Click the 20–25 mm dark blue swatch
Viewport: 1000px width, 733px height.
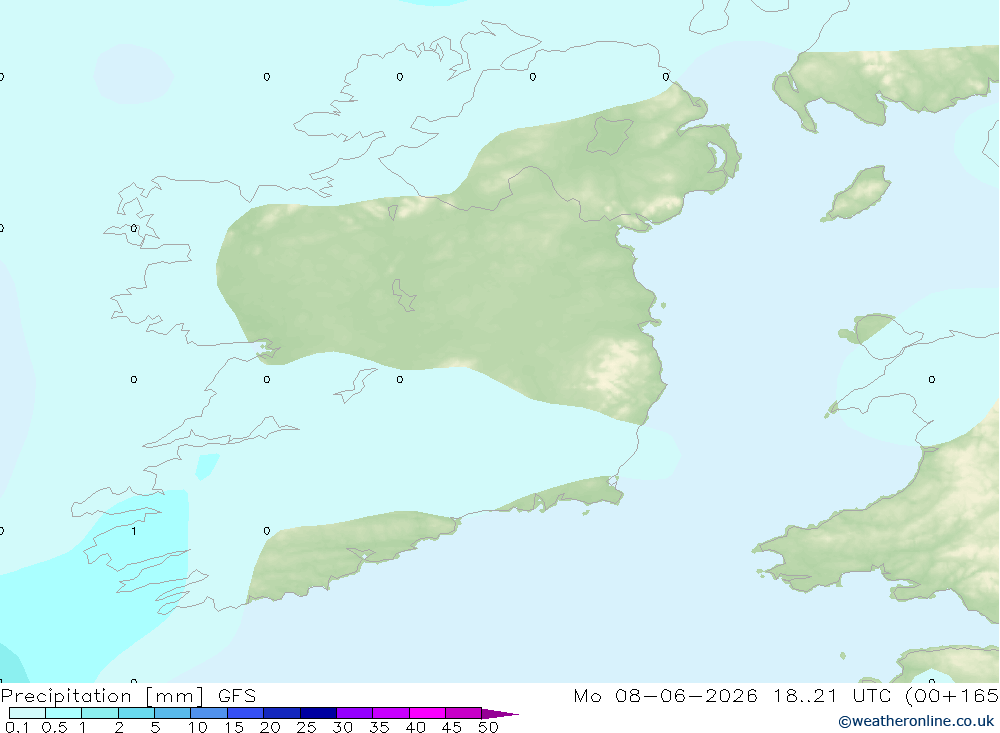[x=282, y=713]
